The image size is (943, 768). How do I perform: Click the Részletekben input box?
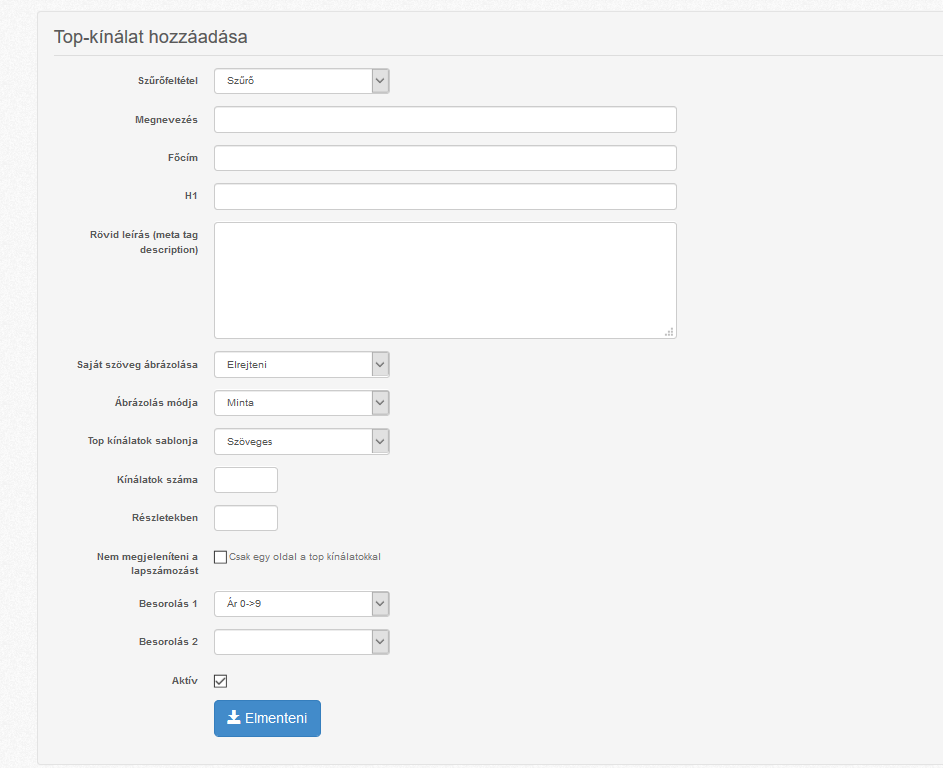[x=246, y=518]
